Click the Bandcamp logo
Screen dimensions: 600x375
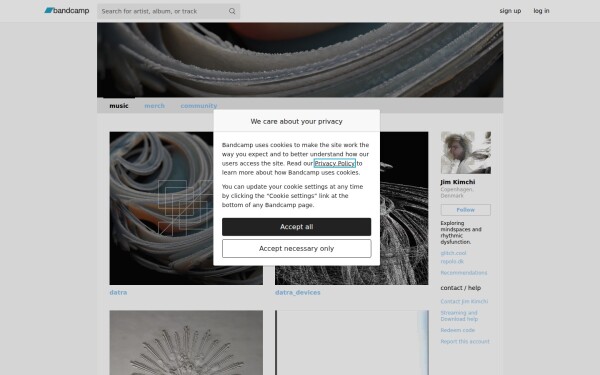tap(67, 11)
